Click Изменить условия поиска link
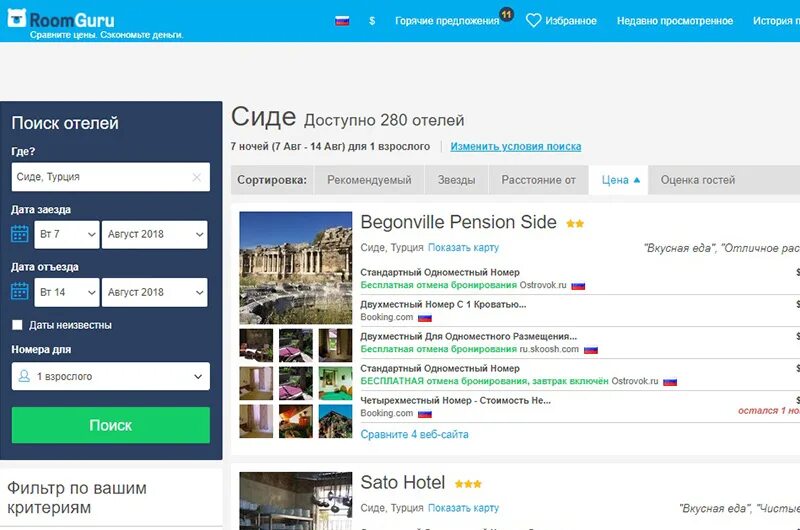This screenshot has height=530, width=800. 516,146
